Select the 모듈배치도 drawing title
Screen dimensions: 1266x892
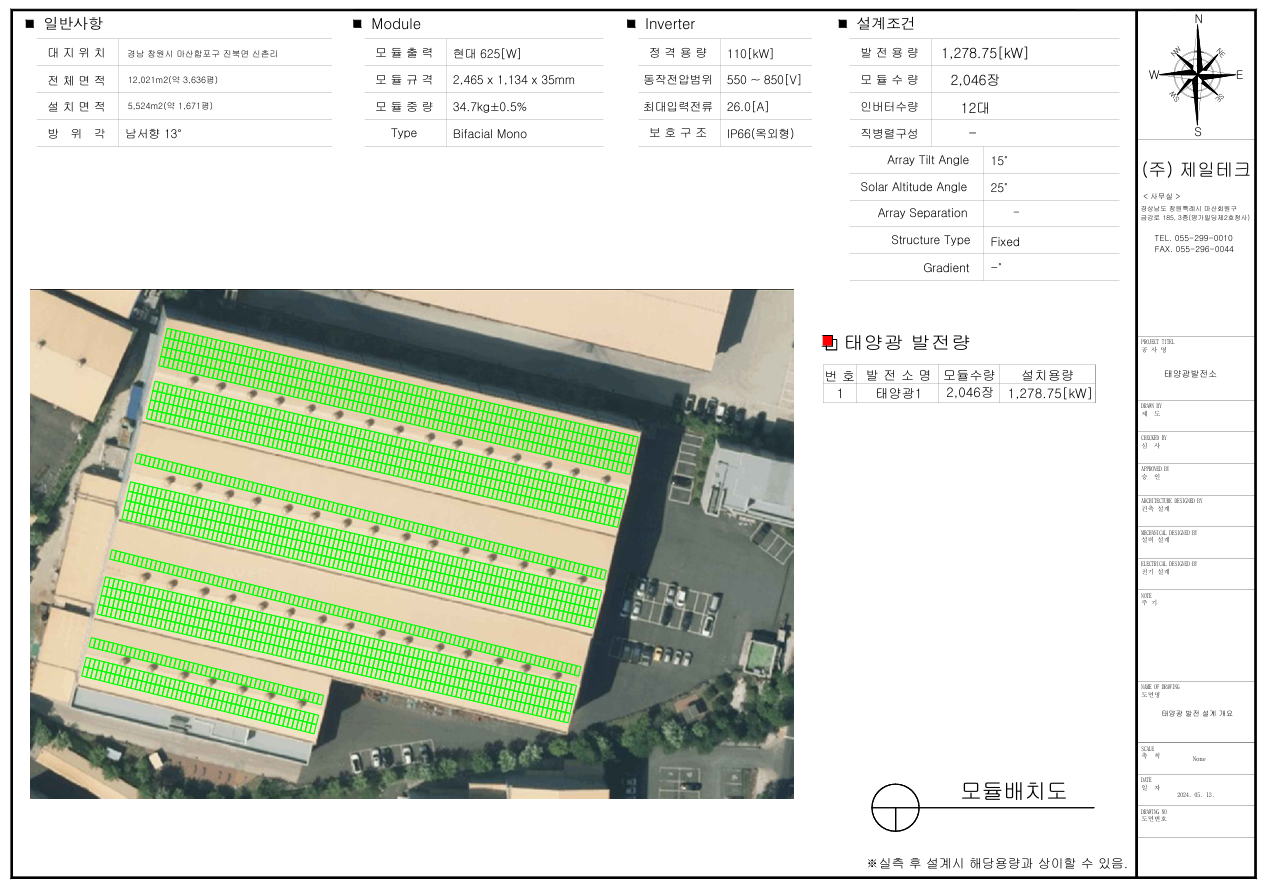1013,791
